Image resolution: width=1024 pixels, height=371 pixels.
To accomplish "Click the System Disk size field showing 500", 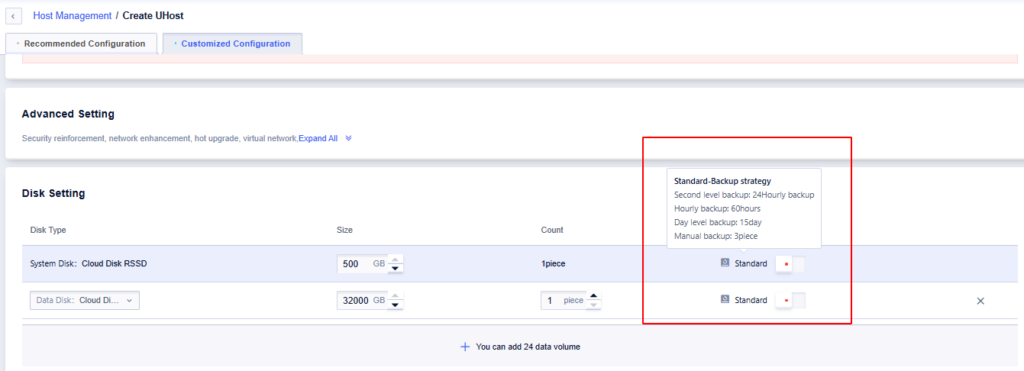I will click(x=362, y=264).
